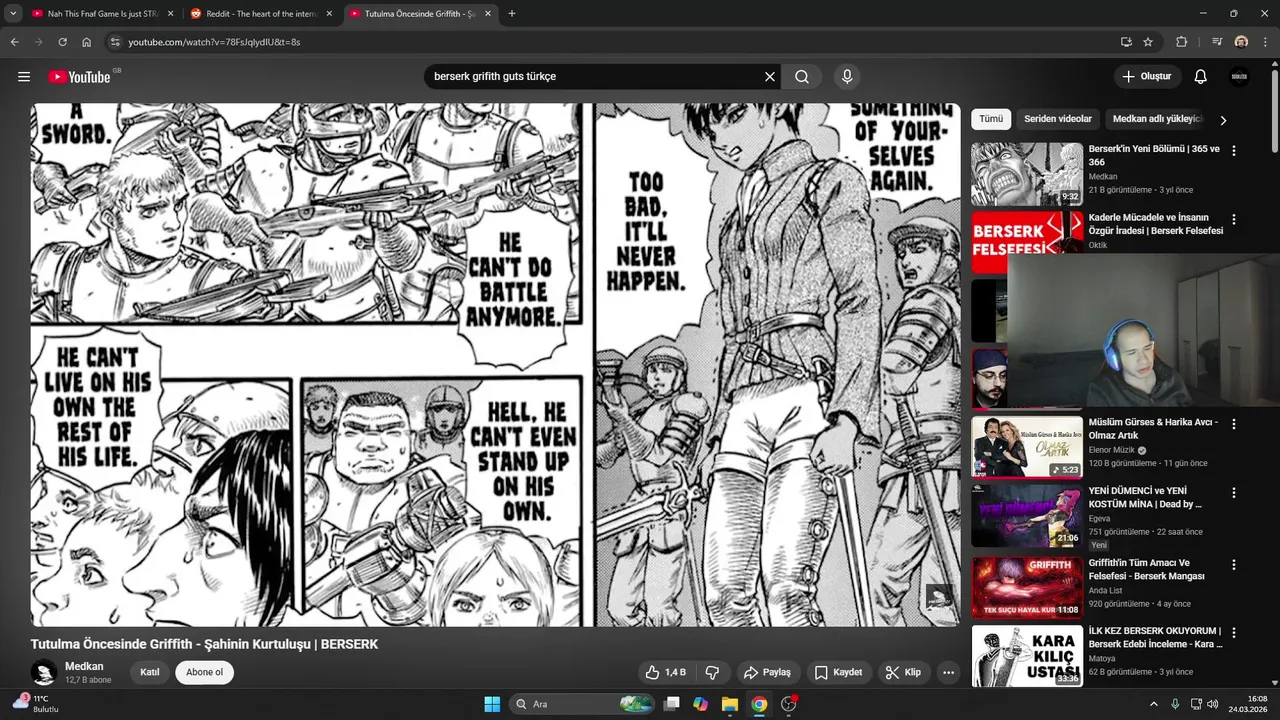Click the taskbar Ara search box

pyautogui.click(x=582, y=704)
